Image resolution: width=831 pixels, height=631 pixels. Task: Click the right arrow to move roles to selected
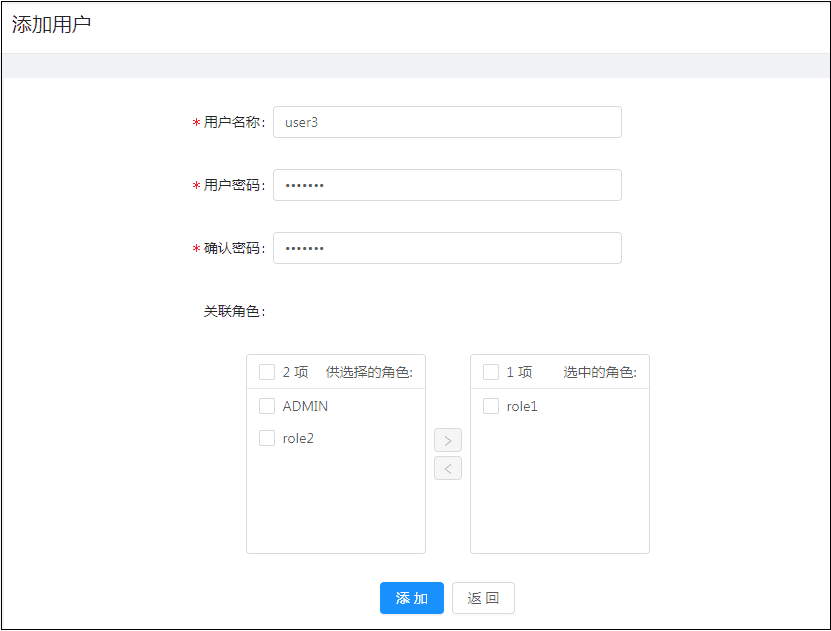[x=447, y=441]
